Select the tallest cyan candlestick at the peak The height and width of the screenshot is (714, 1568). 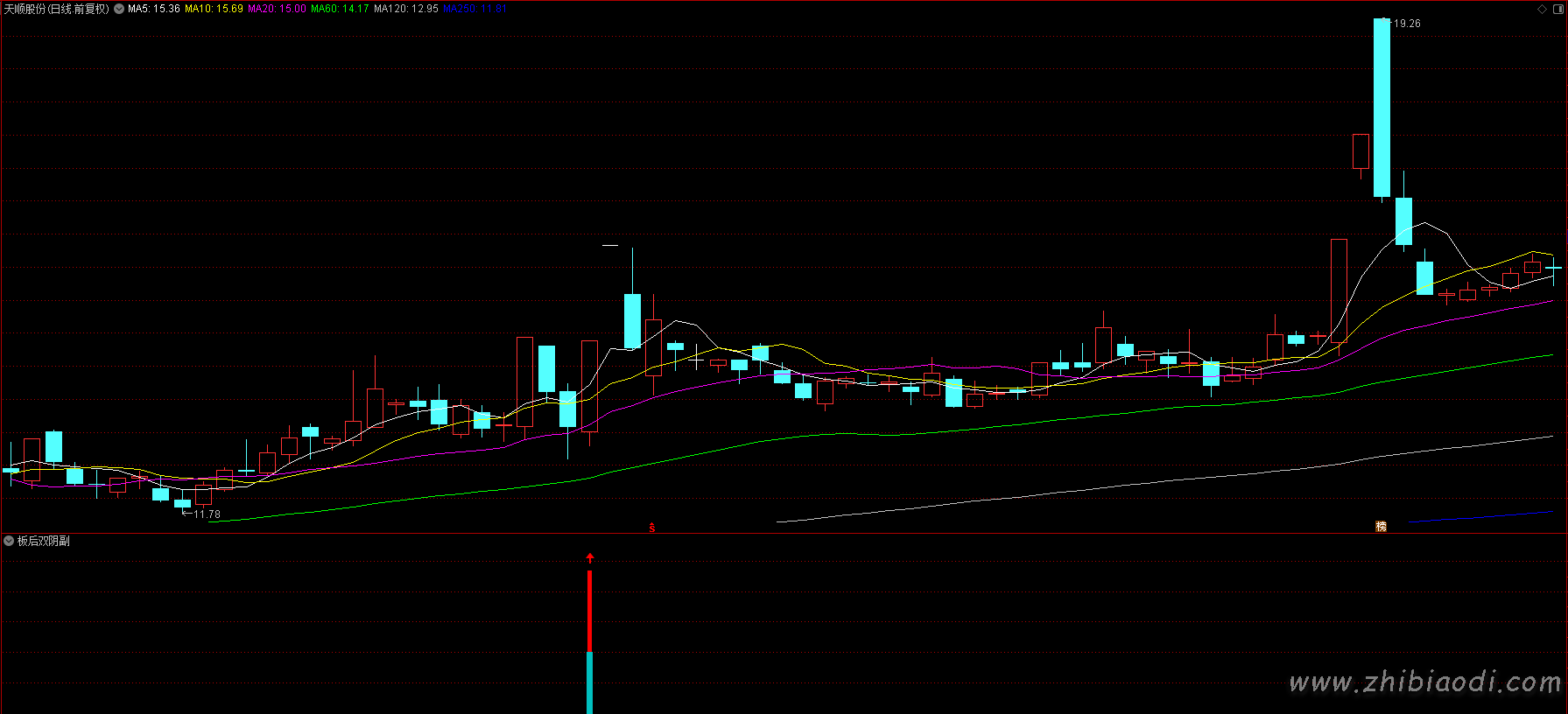1382,107
